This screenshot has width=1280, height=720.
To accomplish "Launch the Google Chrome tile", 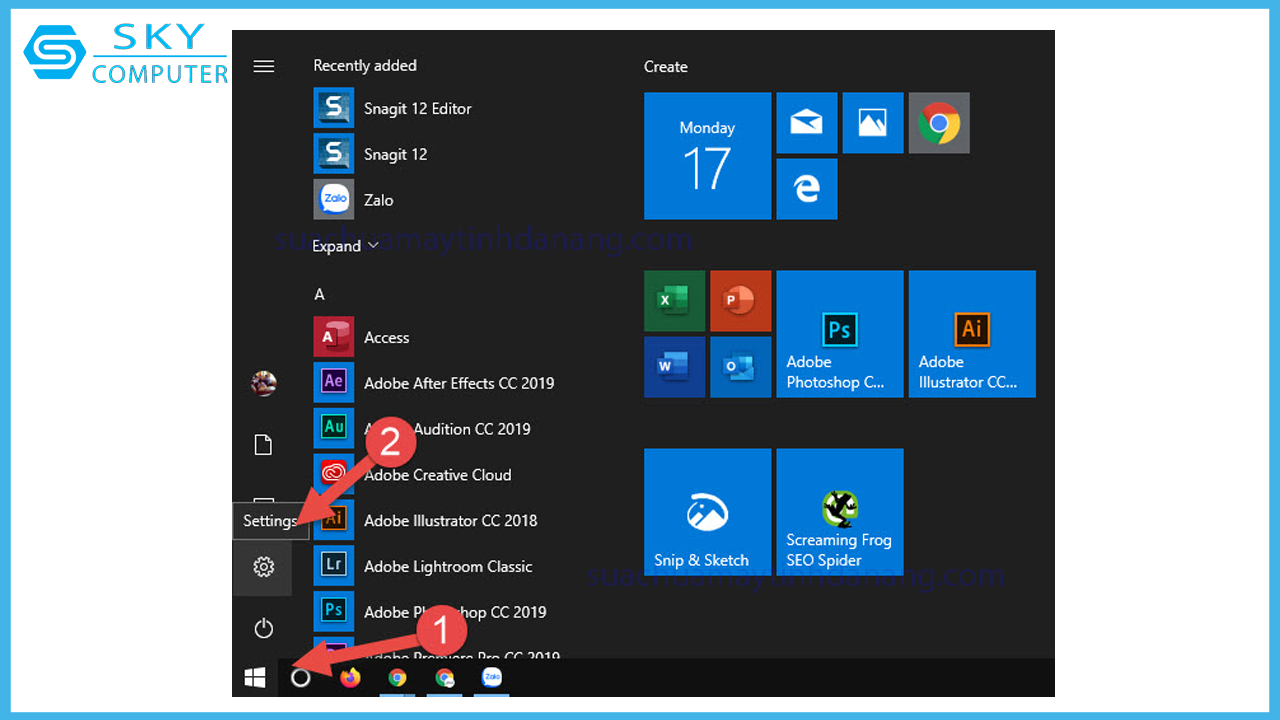I will 939,123.
